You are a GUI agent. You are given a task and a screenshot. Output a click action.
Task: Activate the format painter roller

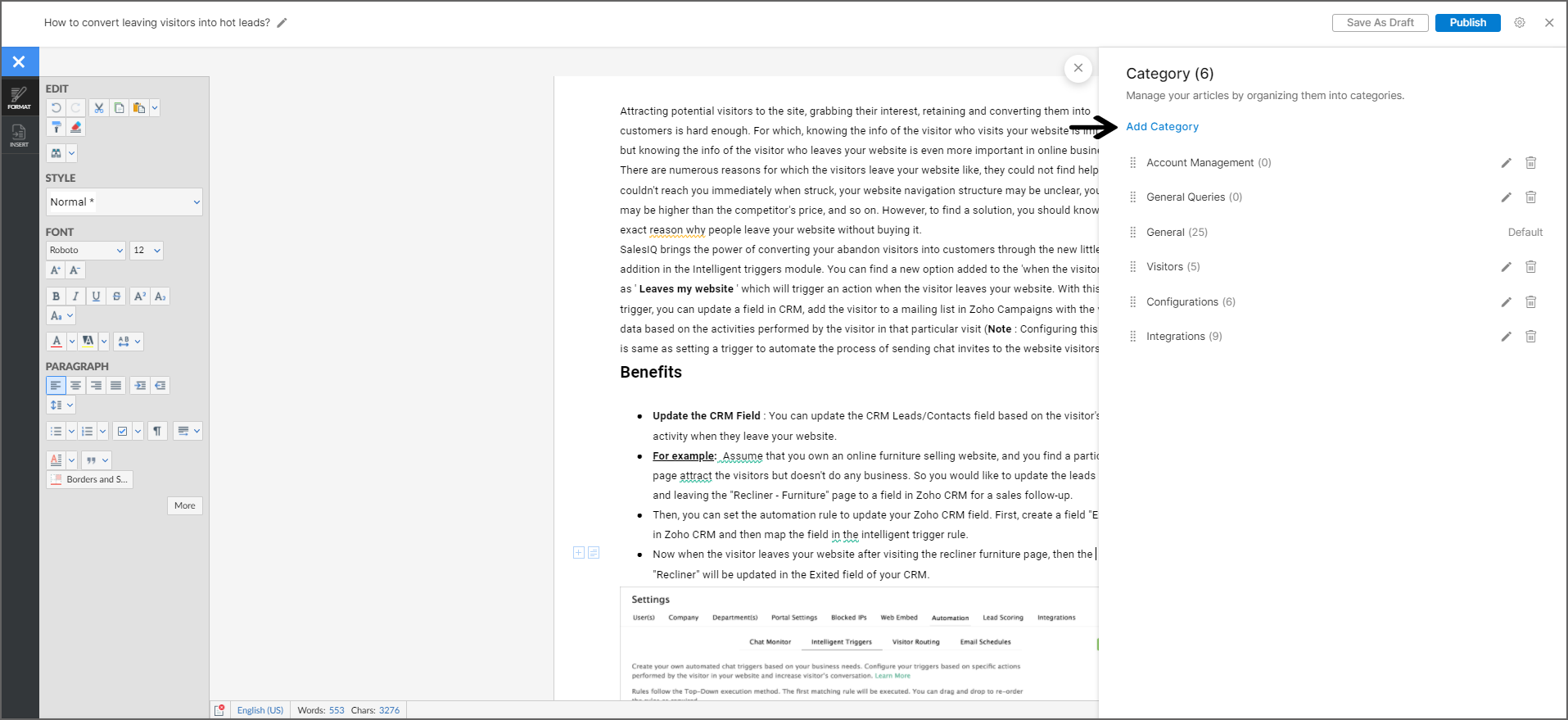[56, 128]
